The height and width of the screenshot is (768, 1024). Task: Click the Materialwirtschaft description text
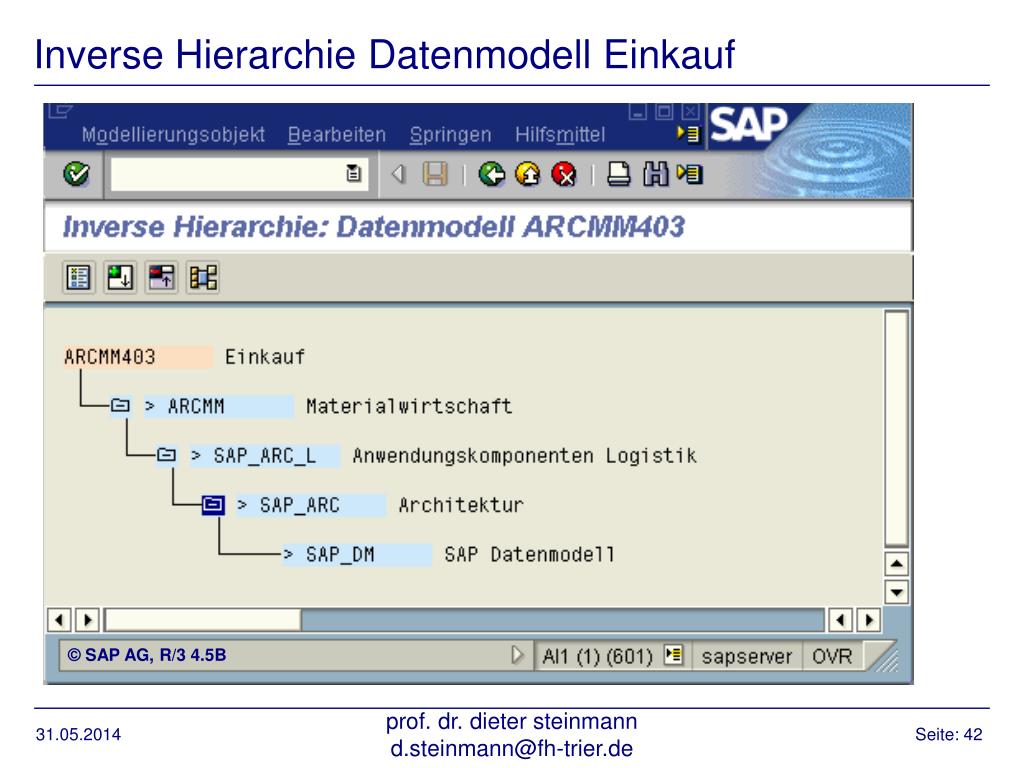409,406
